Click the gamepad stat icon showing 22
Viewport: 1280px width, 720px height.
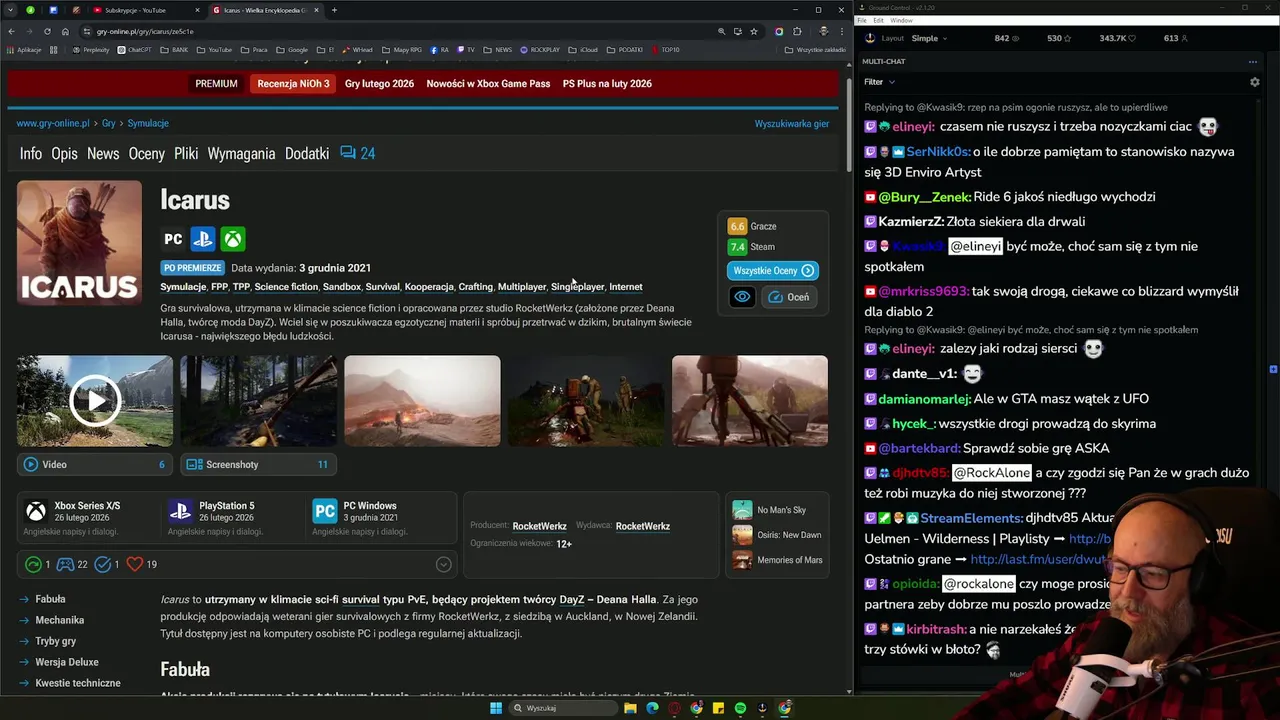(65, 564)
